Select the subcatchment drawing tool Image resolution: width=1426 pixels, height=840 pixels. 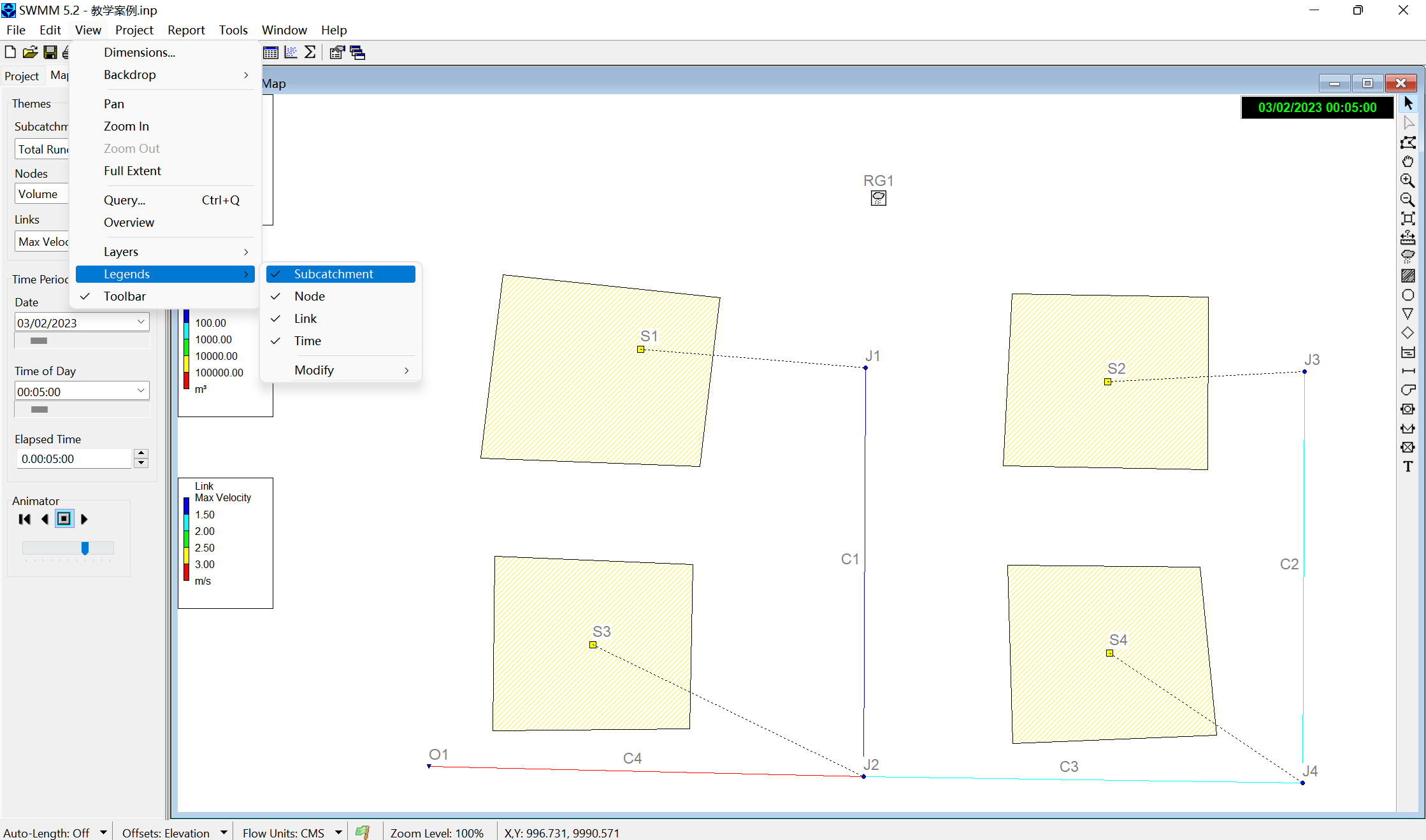[x=1408, y=276]
